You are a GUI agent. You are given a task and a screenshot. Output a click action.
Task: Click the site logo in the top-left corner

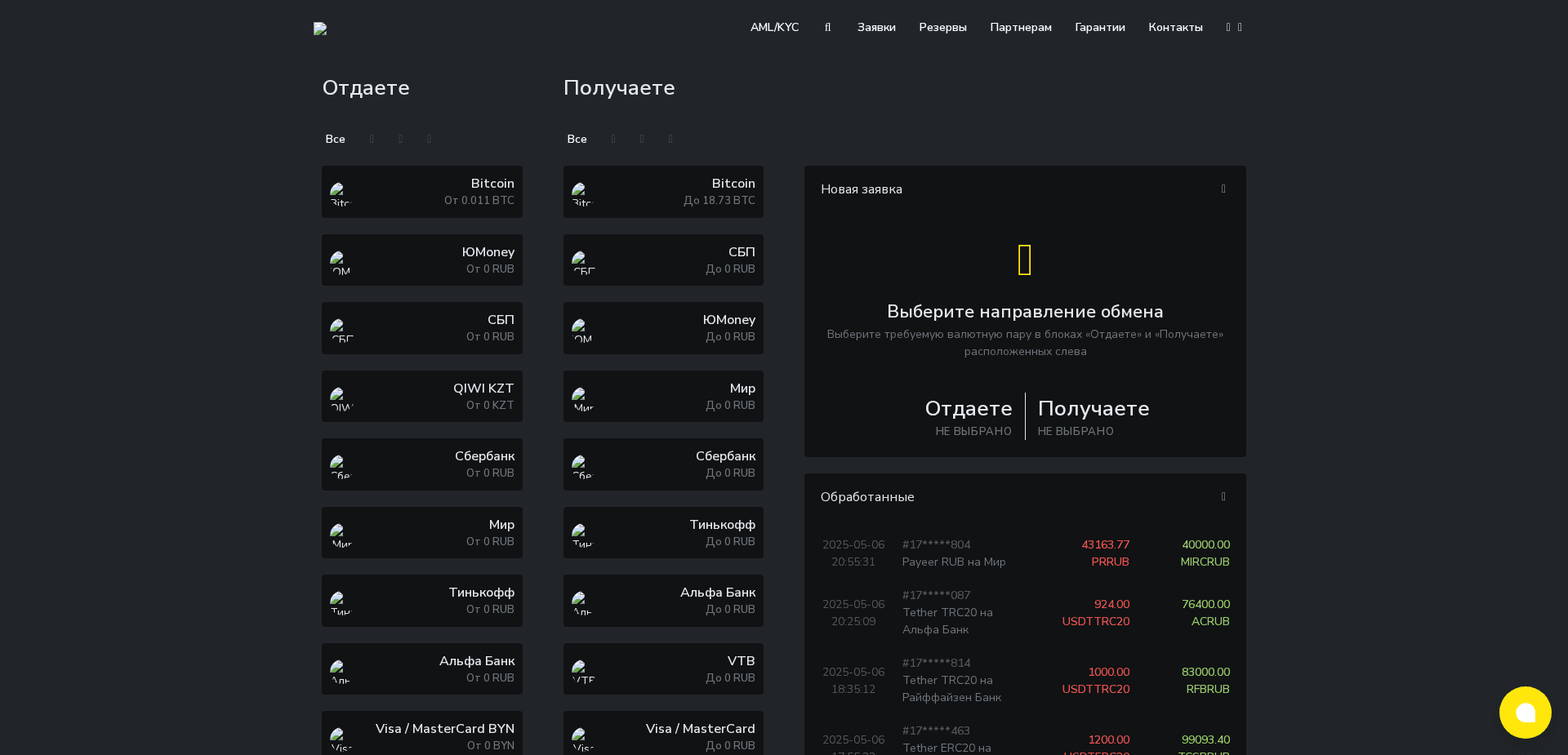(x=319, y=28)
